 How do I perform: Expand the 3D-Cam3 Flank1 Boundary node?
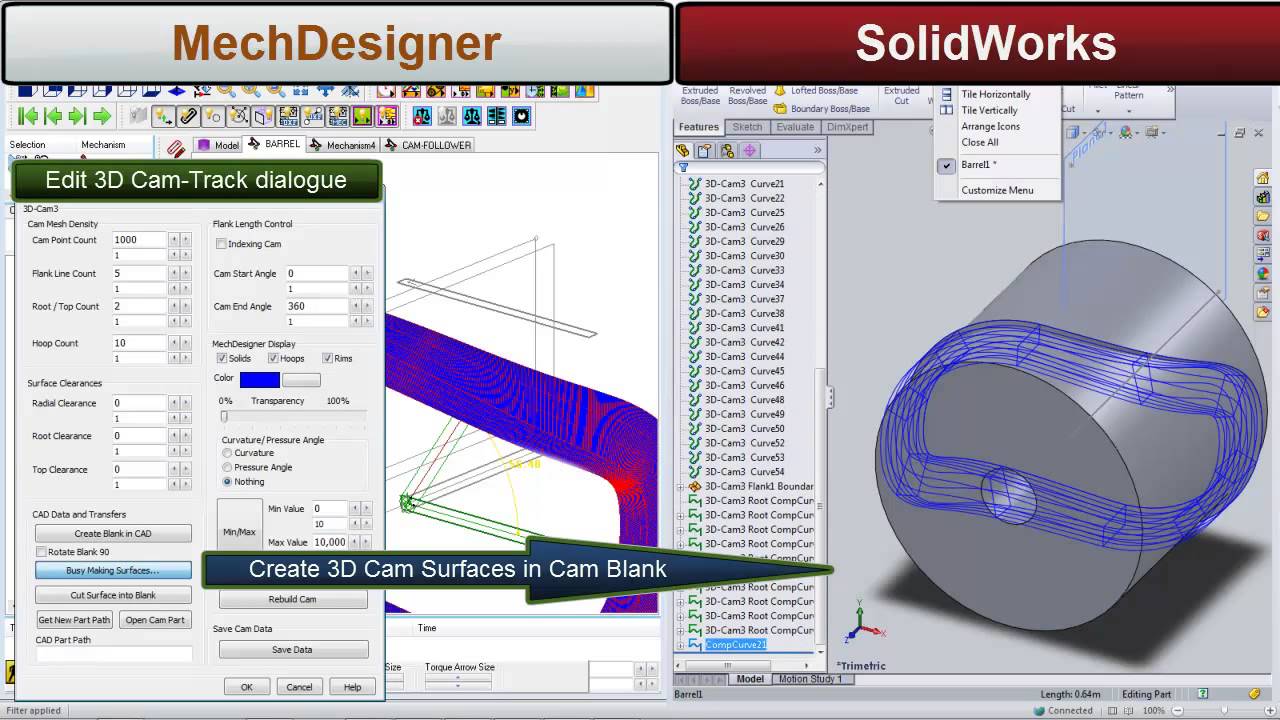pyautogui.click(x=681, y=487)
